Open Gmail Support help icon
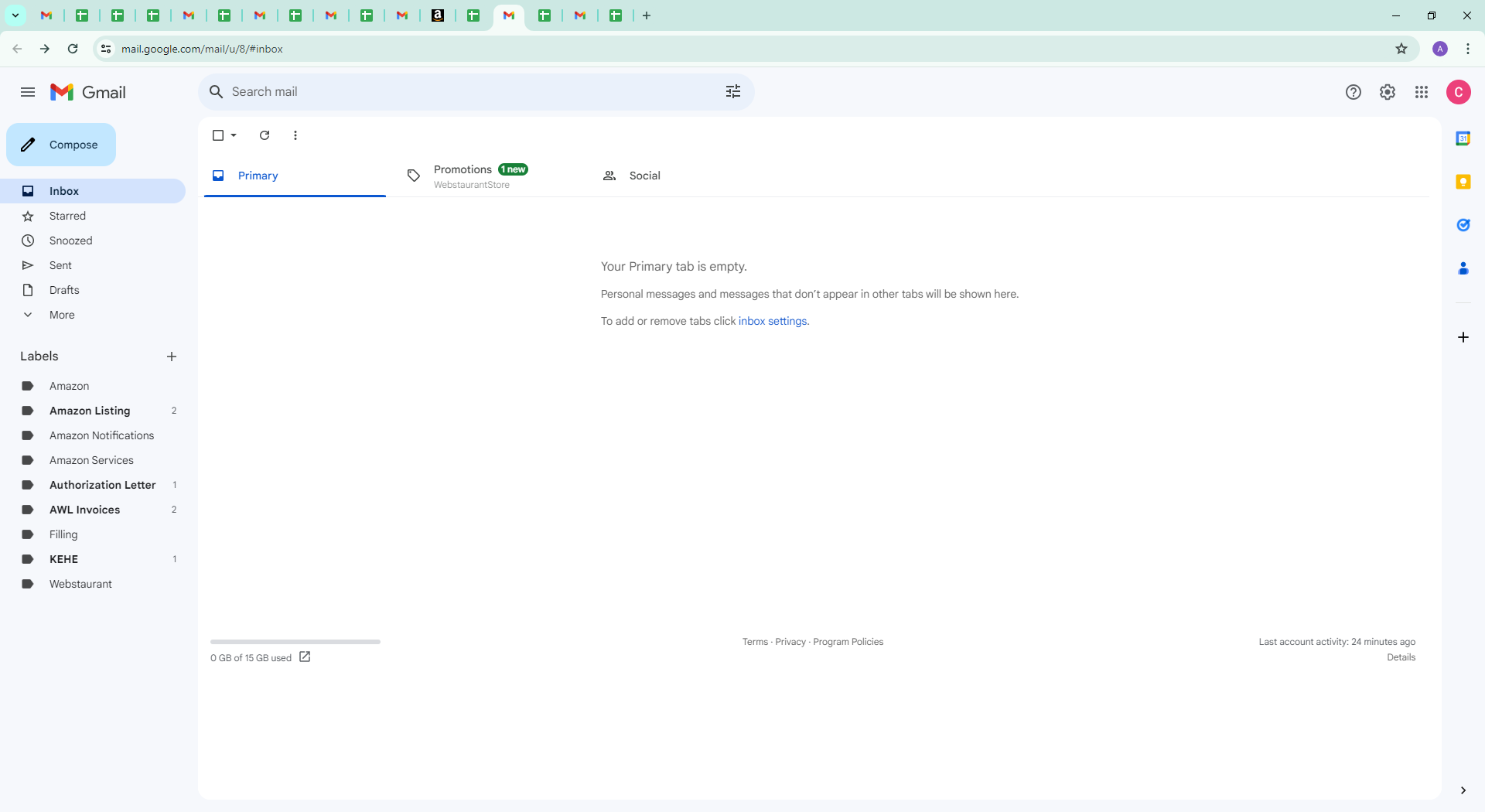Viewport: 1485px width, 812px height. coord(1354,92)
